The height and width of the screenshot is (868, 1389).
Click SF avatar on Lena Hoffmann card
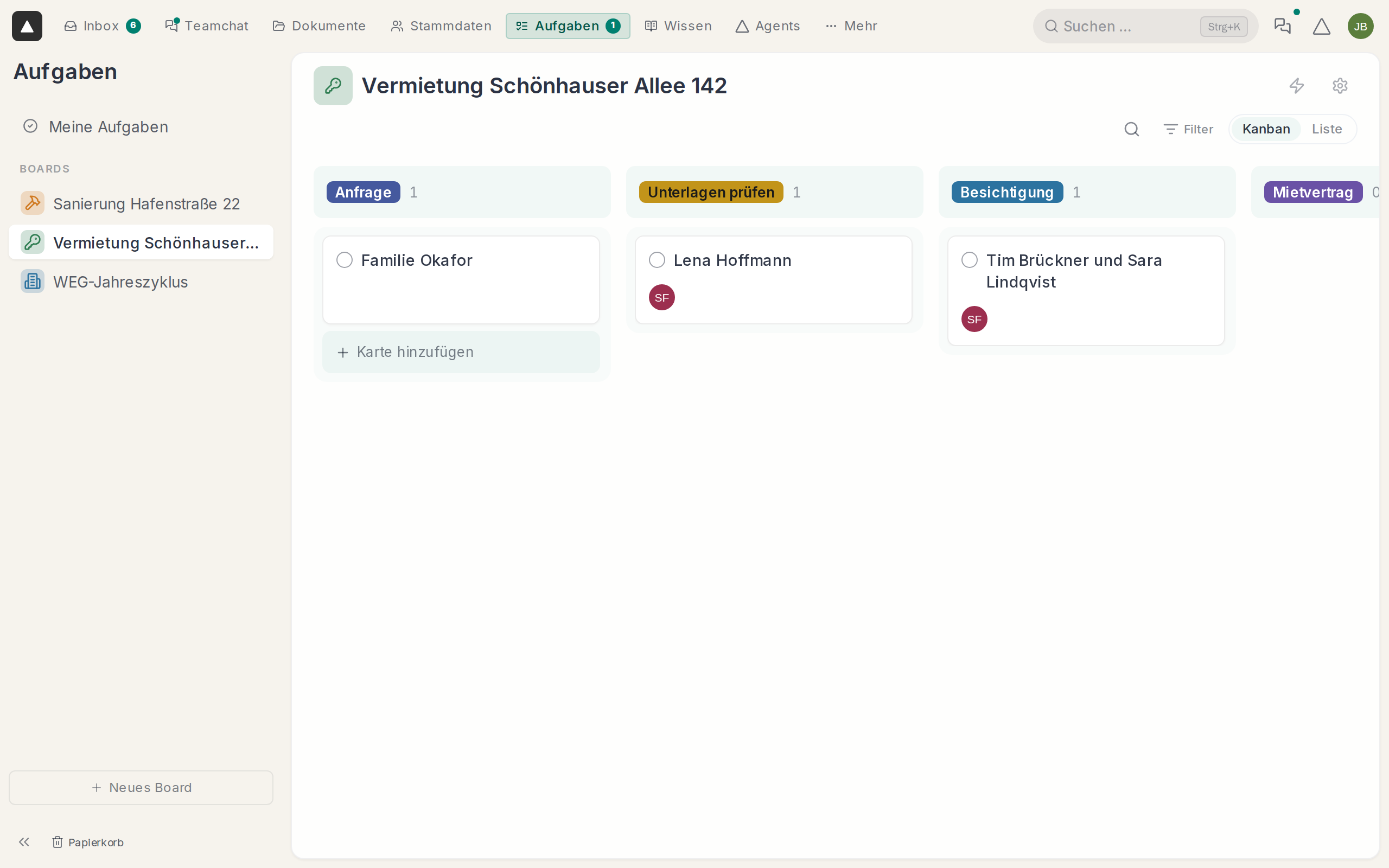pyautogui.click(x=661, y=297)
